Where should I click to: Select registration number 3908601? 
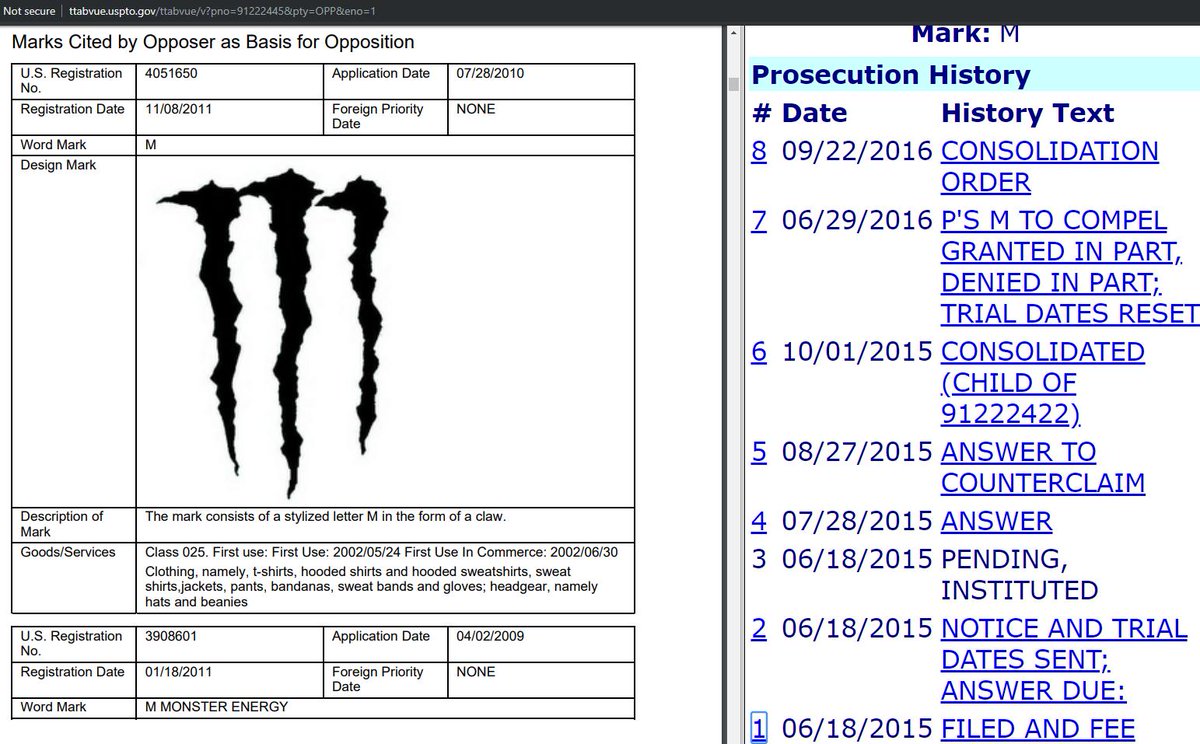(x=169, y=636)
